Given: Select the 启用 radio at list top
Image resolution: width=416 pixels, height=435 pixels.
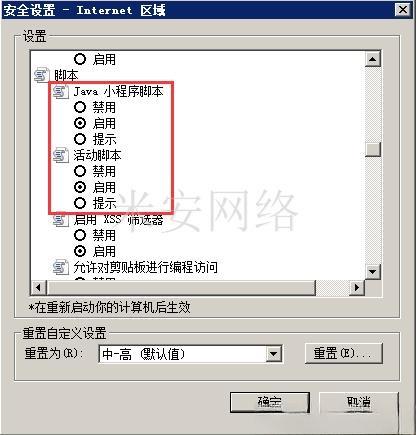Looking at the screenshot, I should click(x=80, y=59).
